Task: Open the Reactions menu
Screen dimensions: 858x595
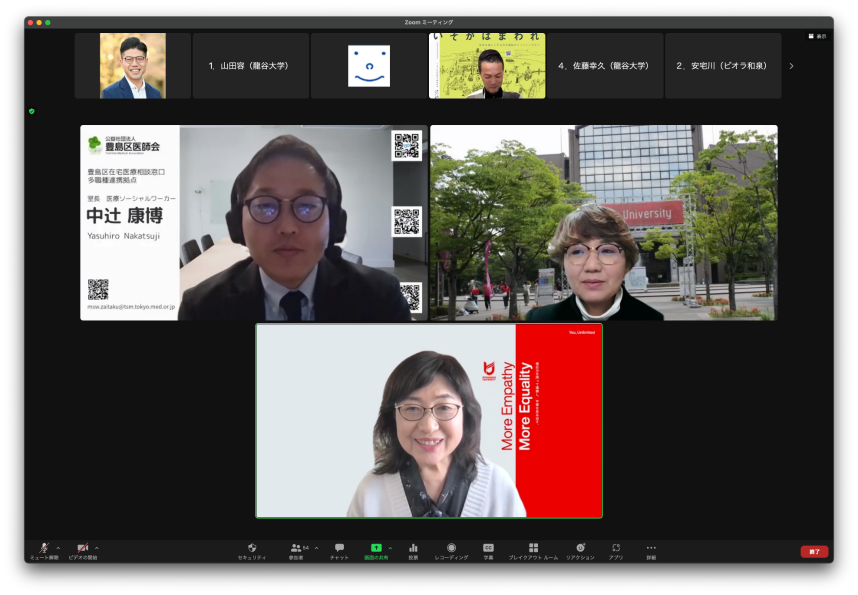Action: [x=580, y=549]
